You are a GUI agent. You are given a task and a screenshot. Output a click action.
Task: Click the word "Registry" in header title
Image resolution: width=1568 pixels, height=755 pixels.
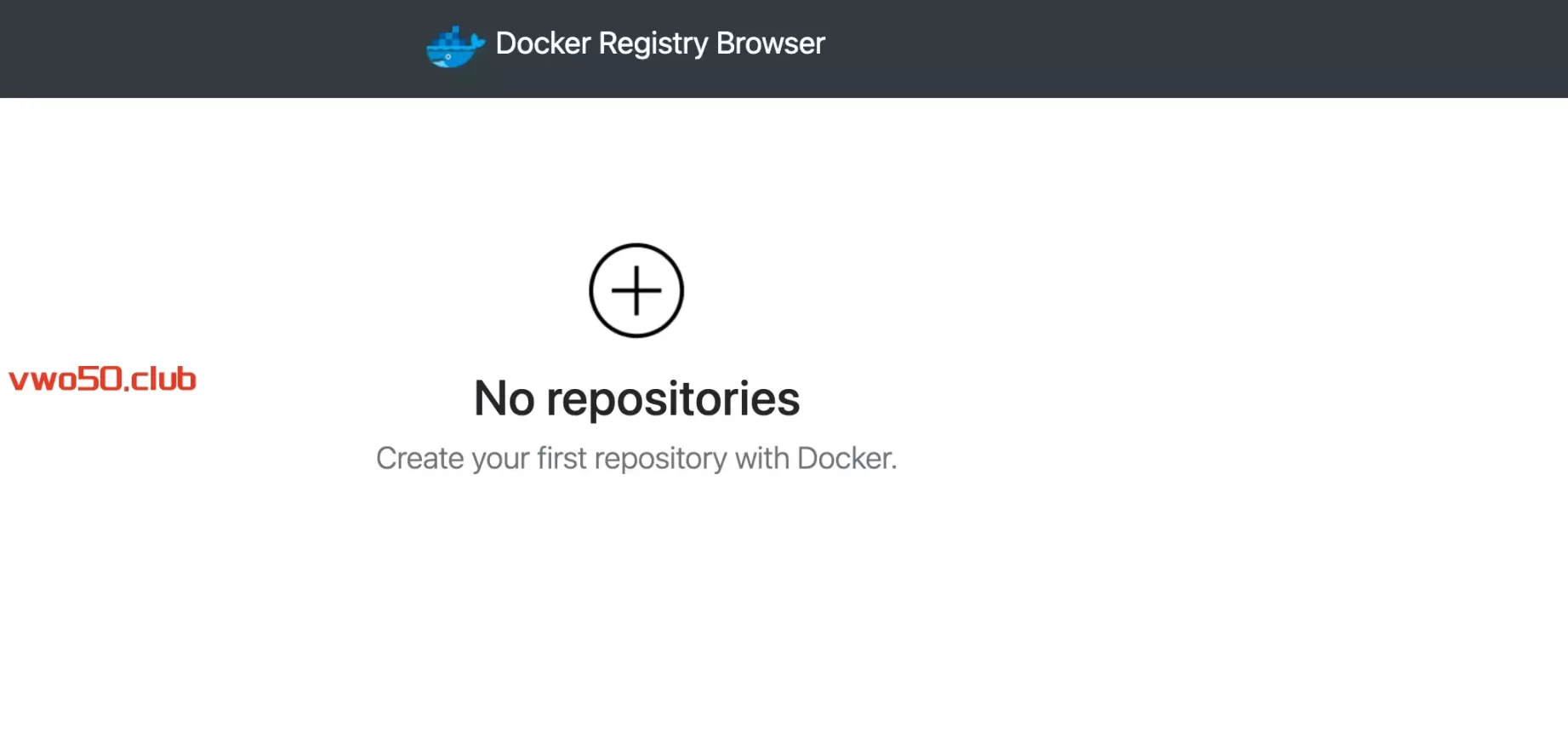653,43
